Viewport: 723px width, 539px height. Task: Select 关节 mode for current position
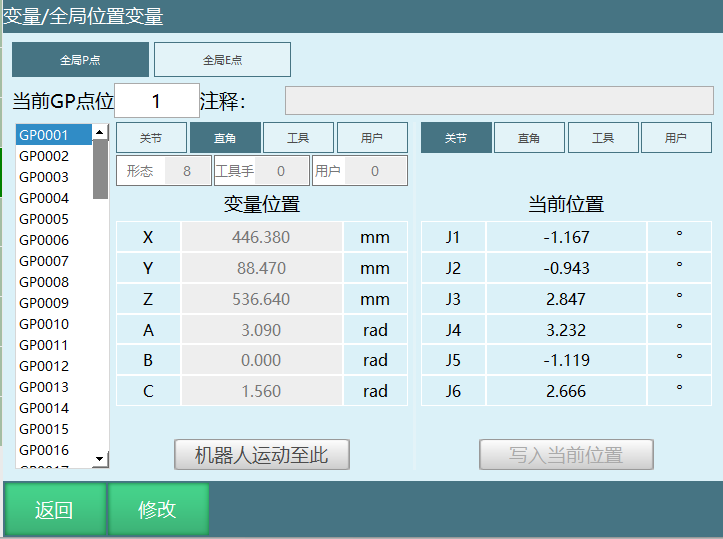click(x=456, y=138)
